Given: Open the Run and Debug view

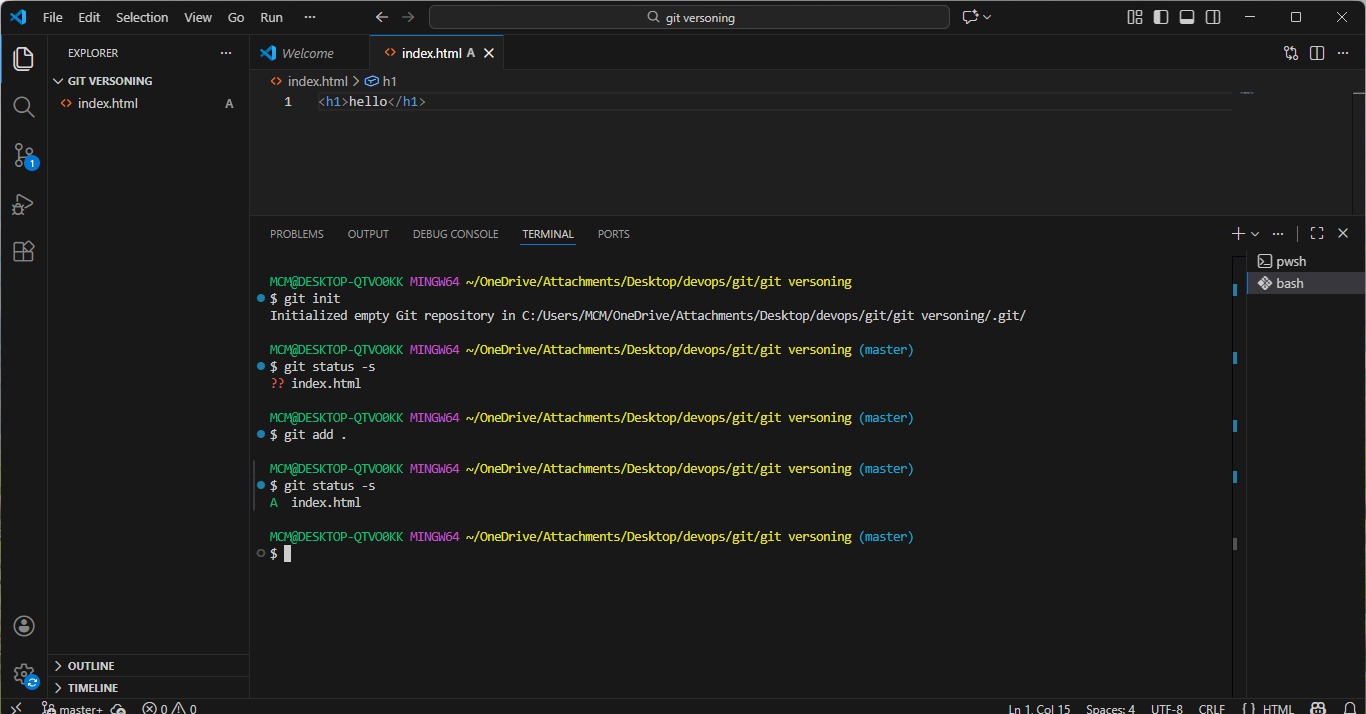Looking at the screenshot, I should click(x=24, y=204).
